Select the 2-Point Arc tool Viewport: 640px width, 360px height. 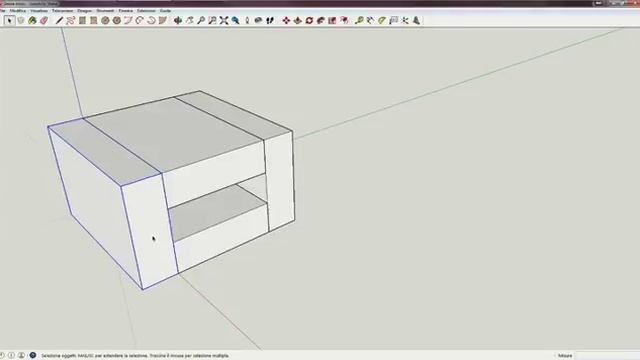click(140, 20)
